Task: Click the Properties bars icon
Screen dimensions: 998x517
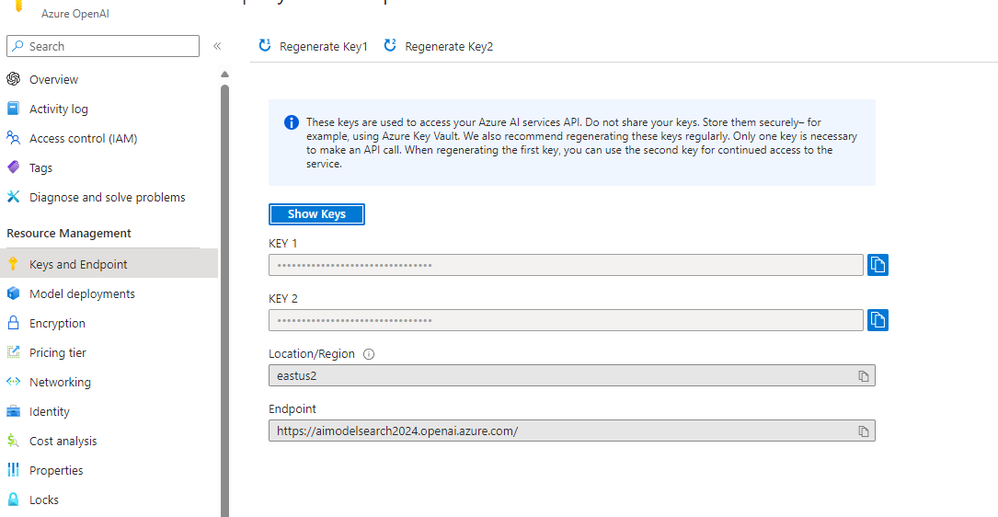Action: (13, 470)
